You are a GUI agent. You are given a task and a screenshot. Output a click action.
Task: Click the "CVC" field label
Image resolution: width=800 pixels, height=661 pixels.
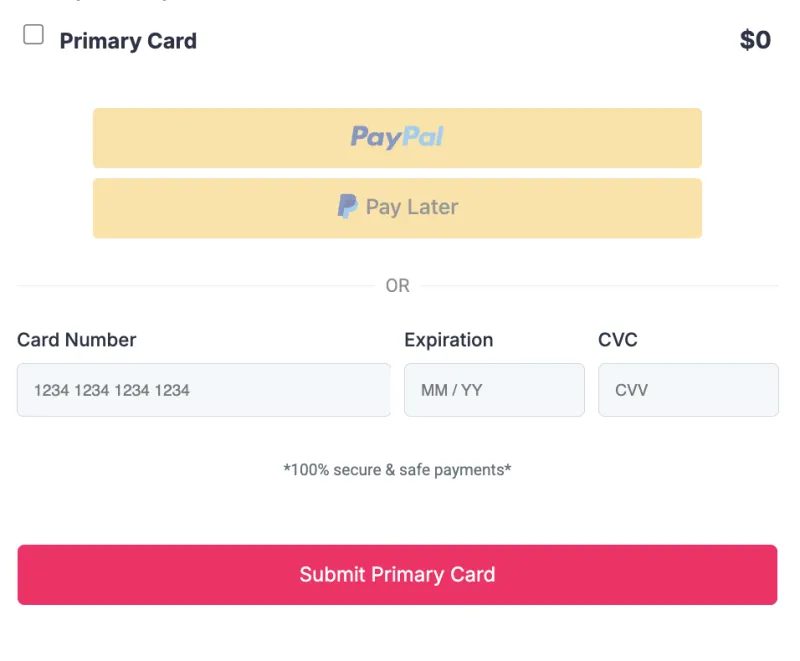(x=618, y=340)
